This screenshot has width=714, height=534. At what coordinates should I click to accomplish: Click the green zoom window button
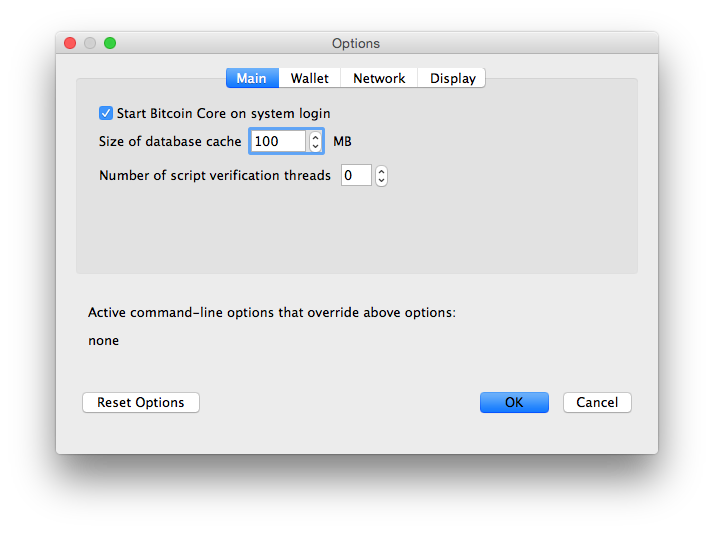pyautogui.click(x=110, y=43)
